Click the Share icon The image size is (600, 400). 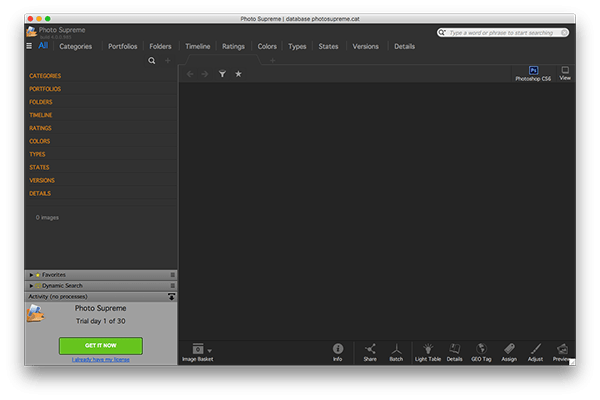tap(370, 352)
